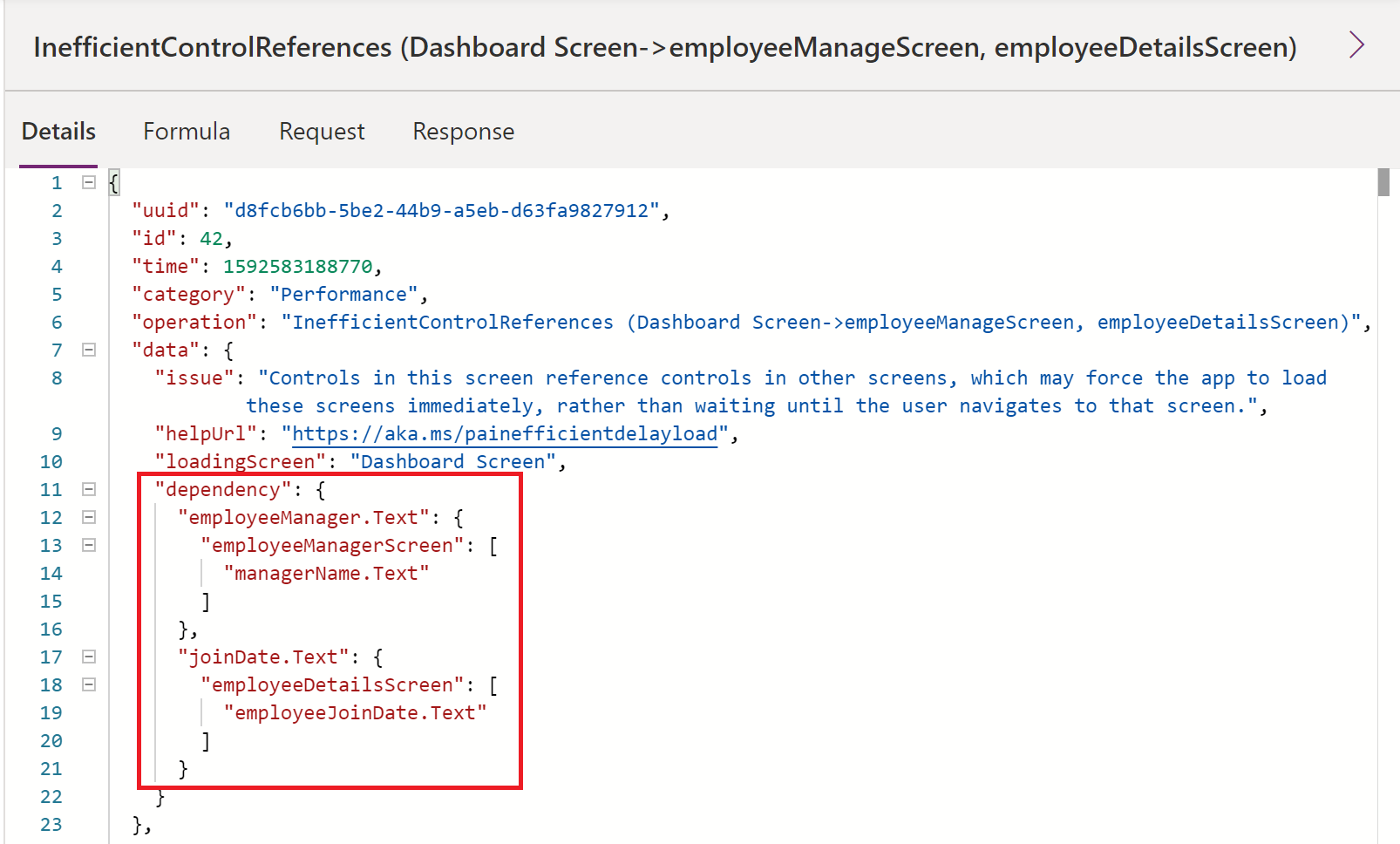The height and width of the screenshot is (844, 1400).
Task: Select the Response tab
Action: [463, 132]
